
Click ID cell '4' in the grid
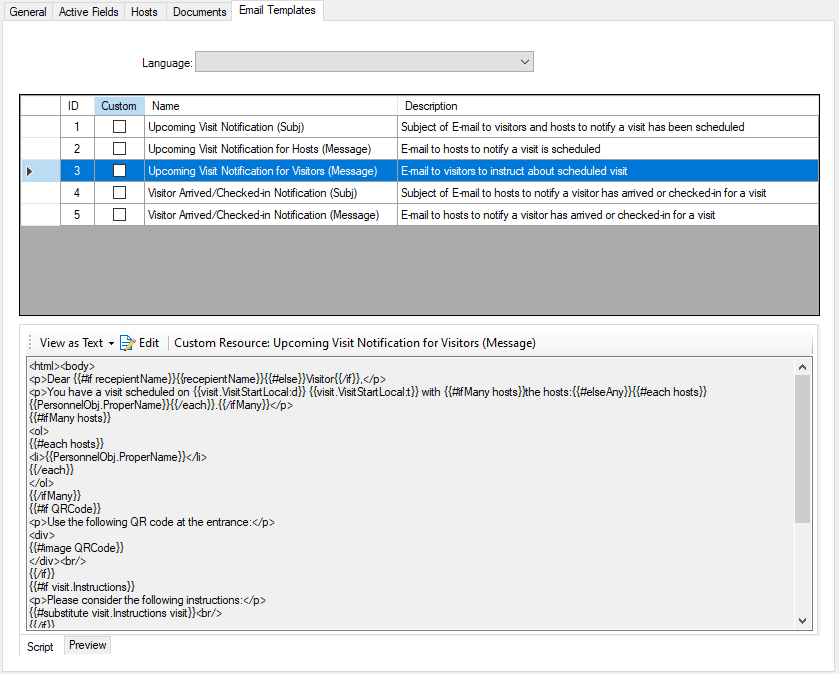(x=77, y=193)
